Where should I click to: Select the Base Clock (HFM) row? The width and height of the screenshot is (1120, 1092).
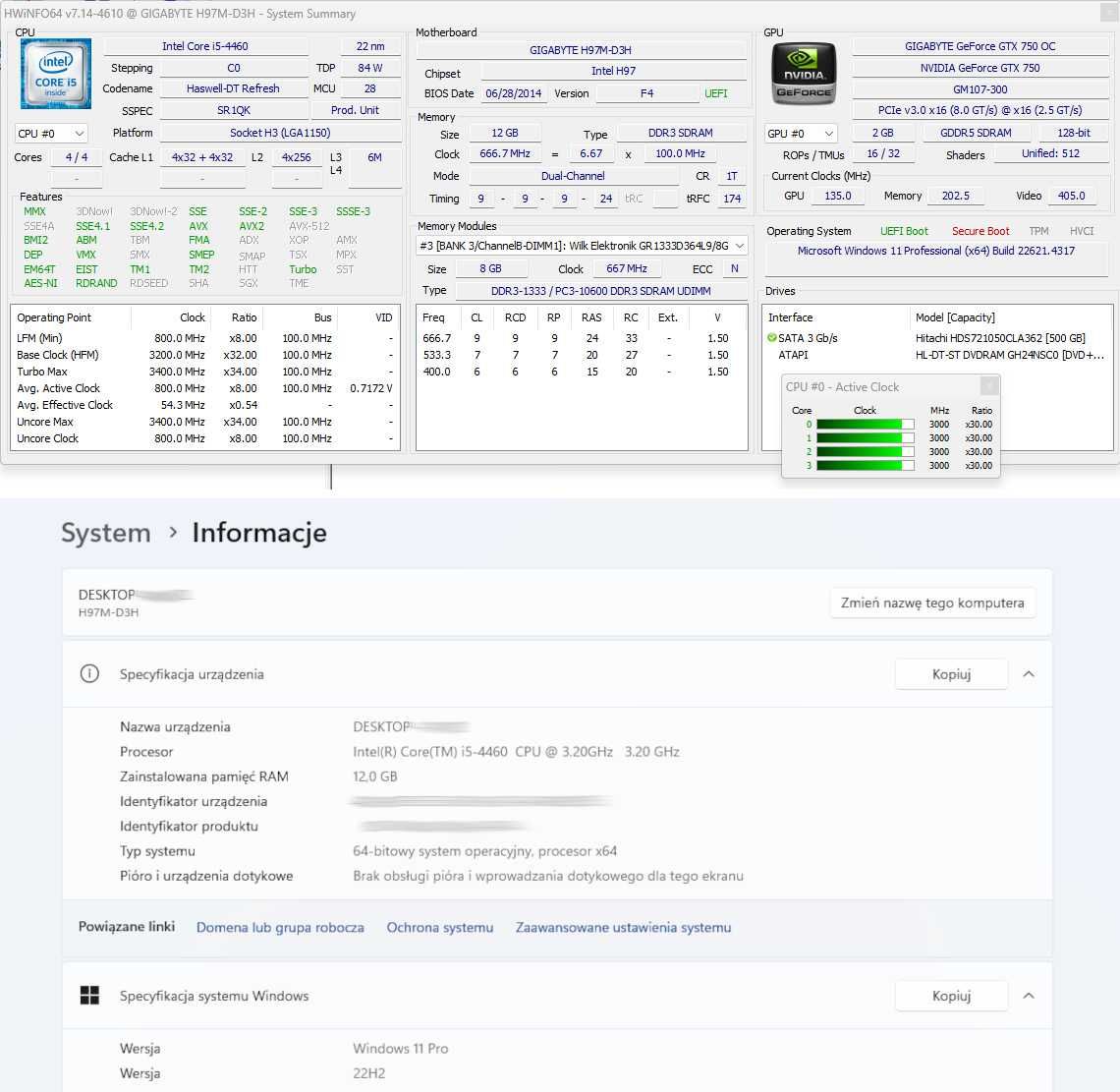pyautogui.click(x=205, y=355)
